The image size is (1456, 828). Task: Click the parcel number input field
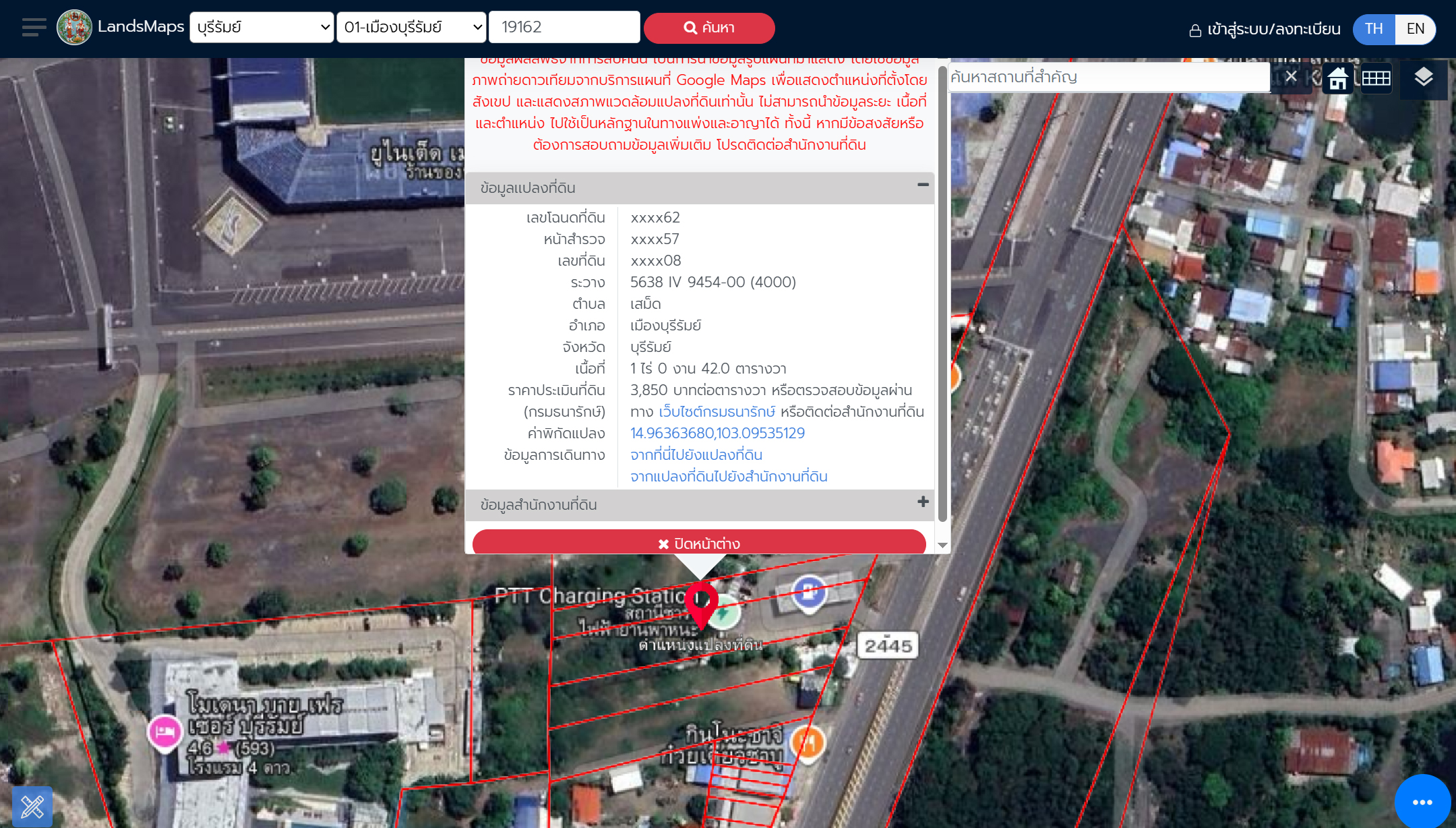[564, 28]
